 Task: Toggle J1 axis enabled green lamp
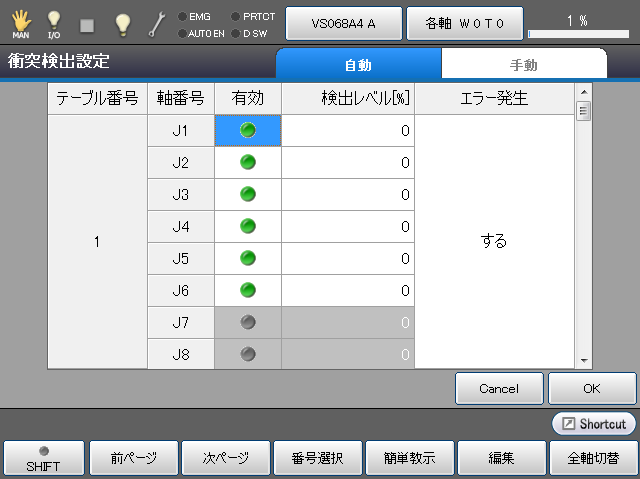[248, 130]
